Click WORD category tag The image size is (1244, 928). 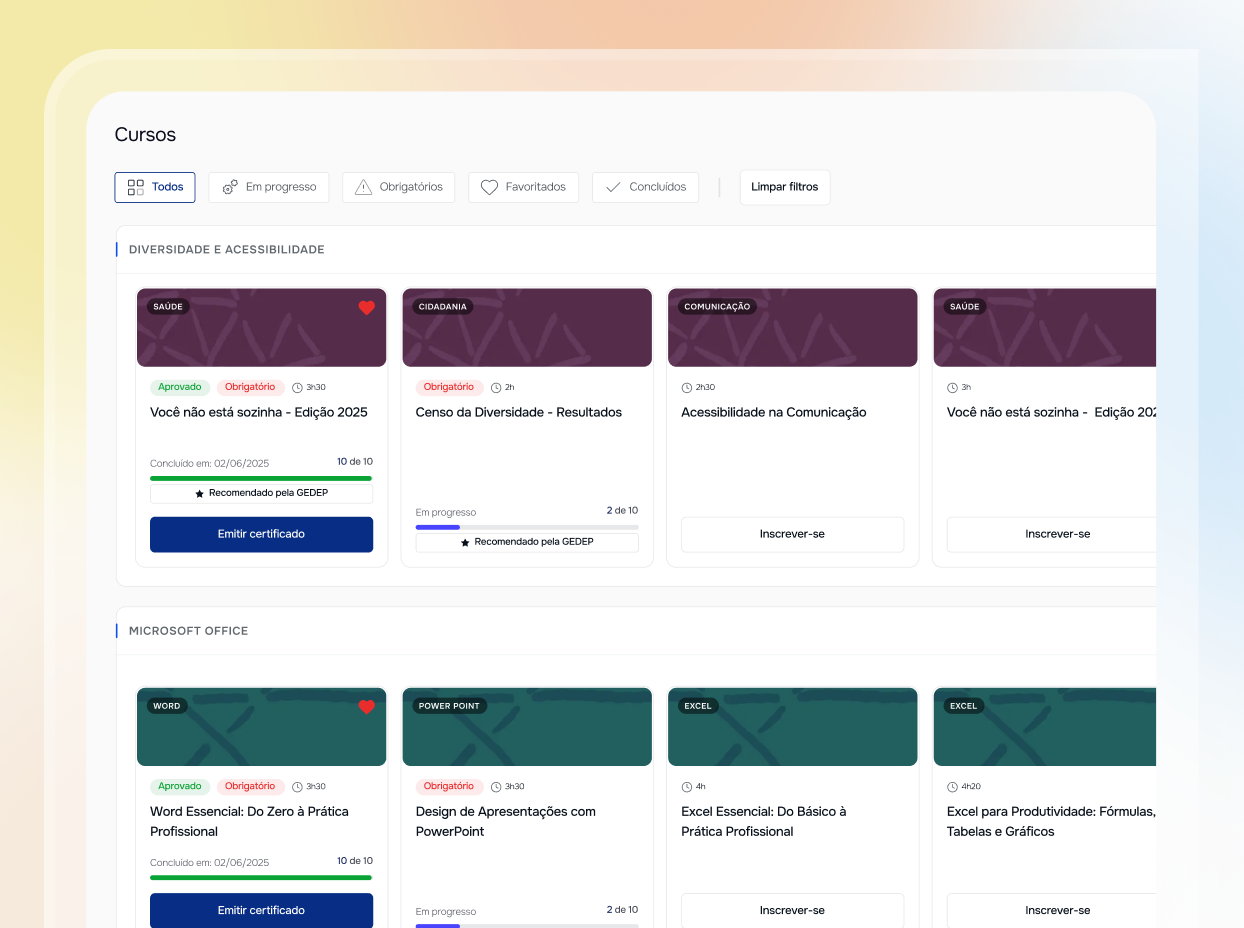click(x=167, y=706)
